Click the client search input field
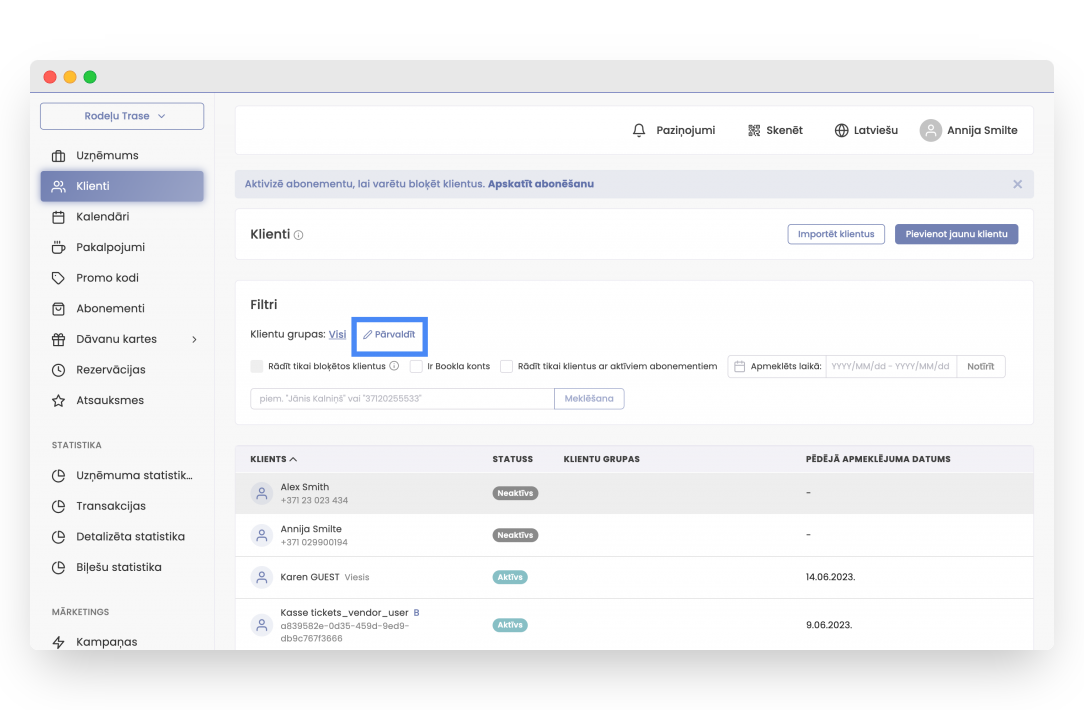The height and width of the screenshot is (710, 1084). click(401, 399)
